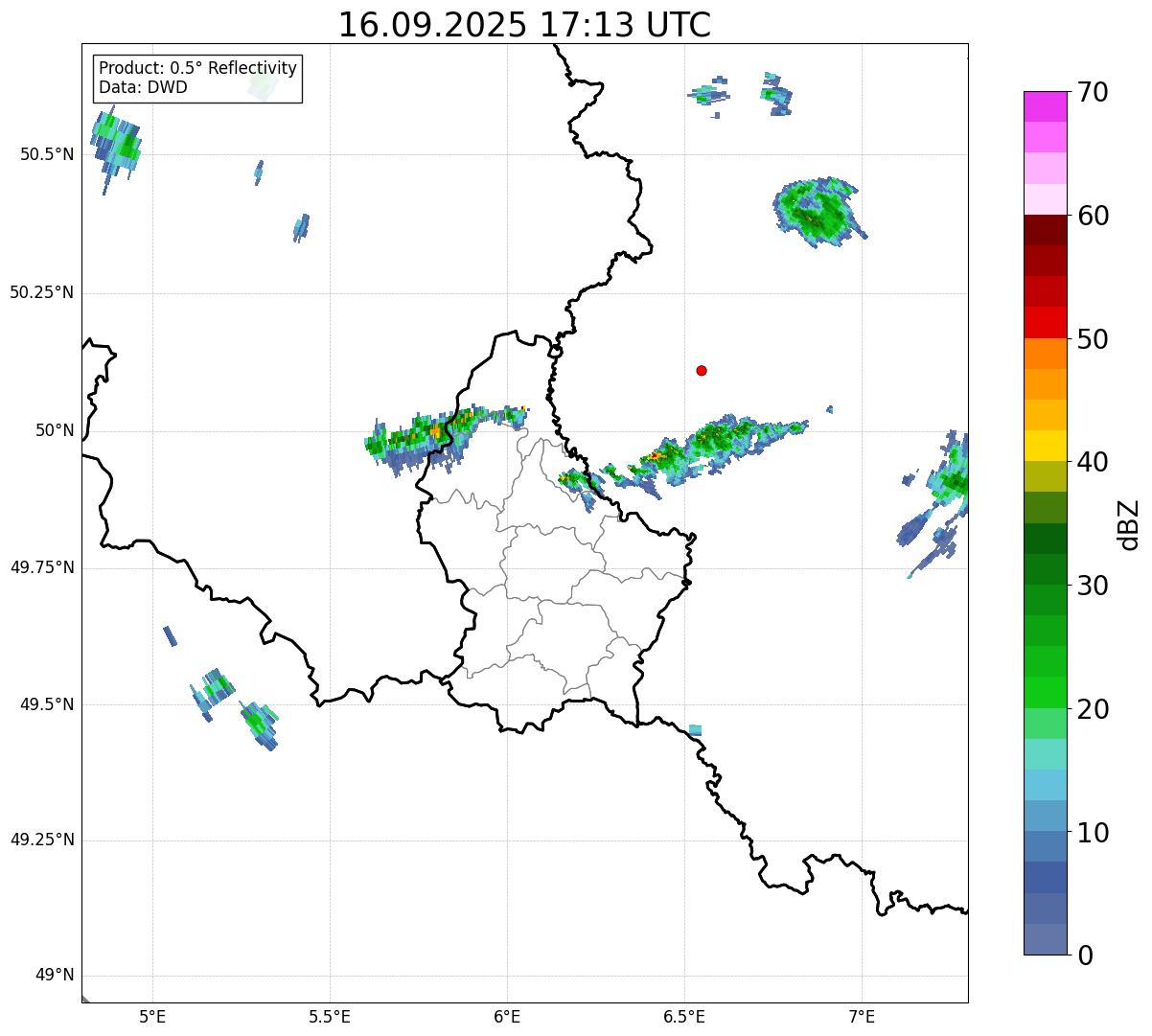Click the 49.25°N latitude label
This screenshot has width=1152, height=1036.
pos(41,840)
